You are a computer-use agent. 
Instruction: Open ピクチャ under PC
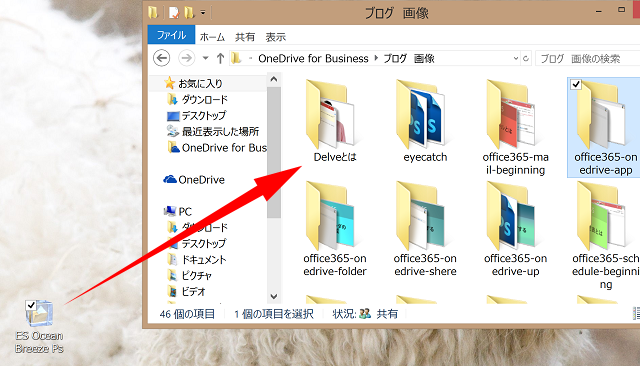click(190, 276)
